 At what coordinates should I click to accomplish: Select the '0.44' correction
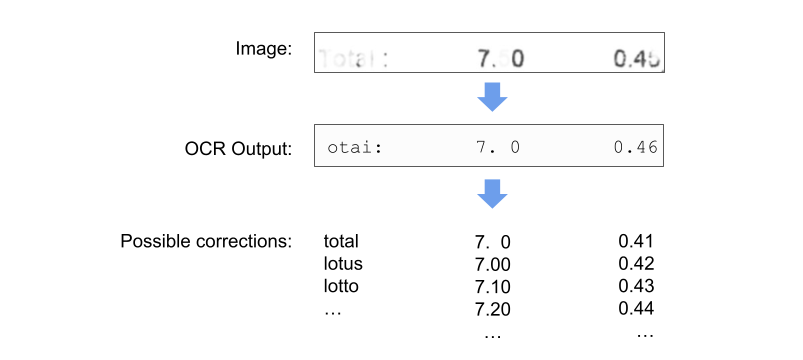[x=636, y=308]
